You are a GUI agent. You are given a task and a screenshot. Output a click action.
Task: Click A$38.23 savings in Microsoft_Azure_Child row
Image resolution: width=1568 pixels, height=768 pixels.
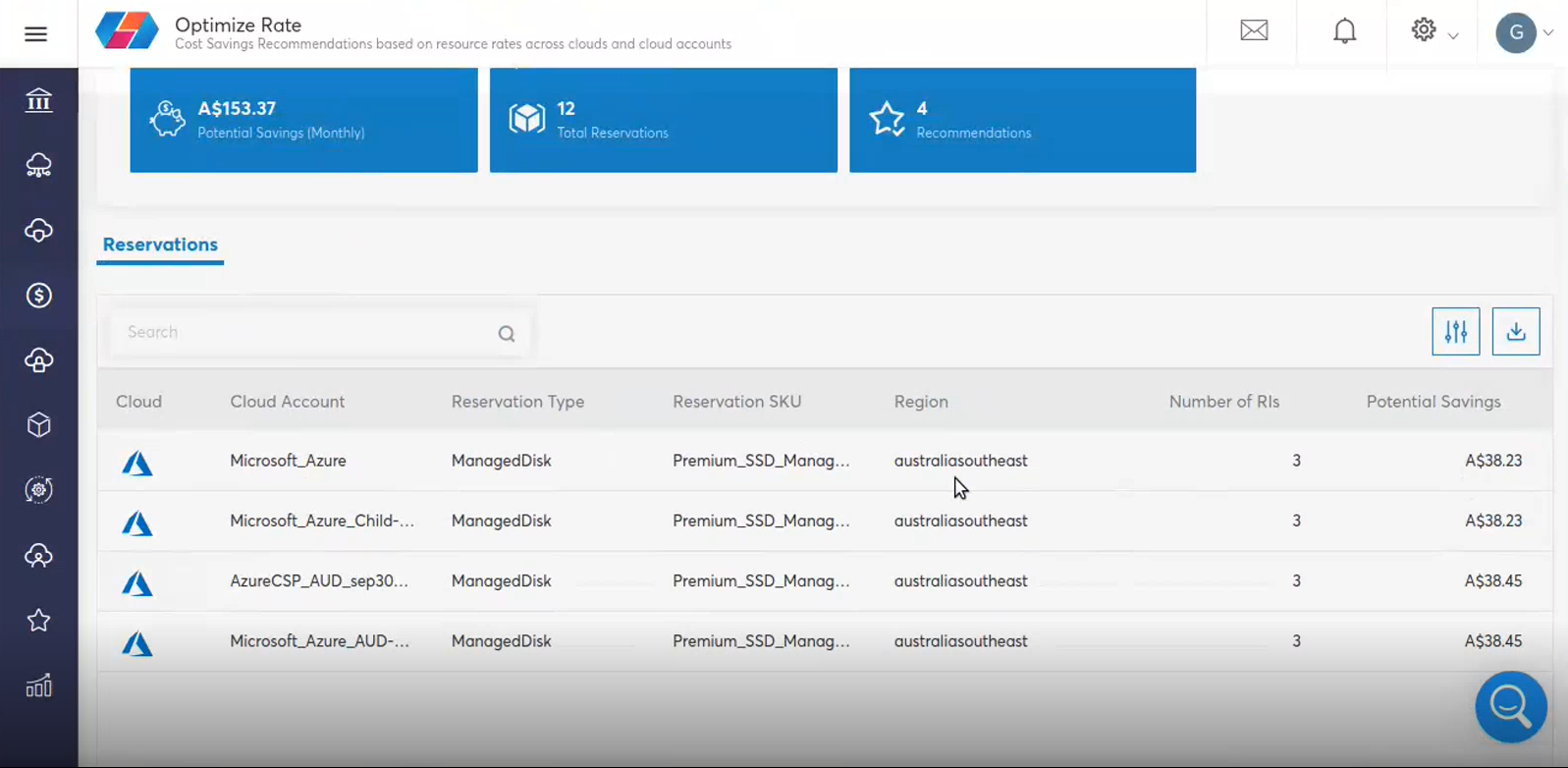[x=1493, y=521]
